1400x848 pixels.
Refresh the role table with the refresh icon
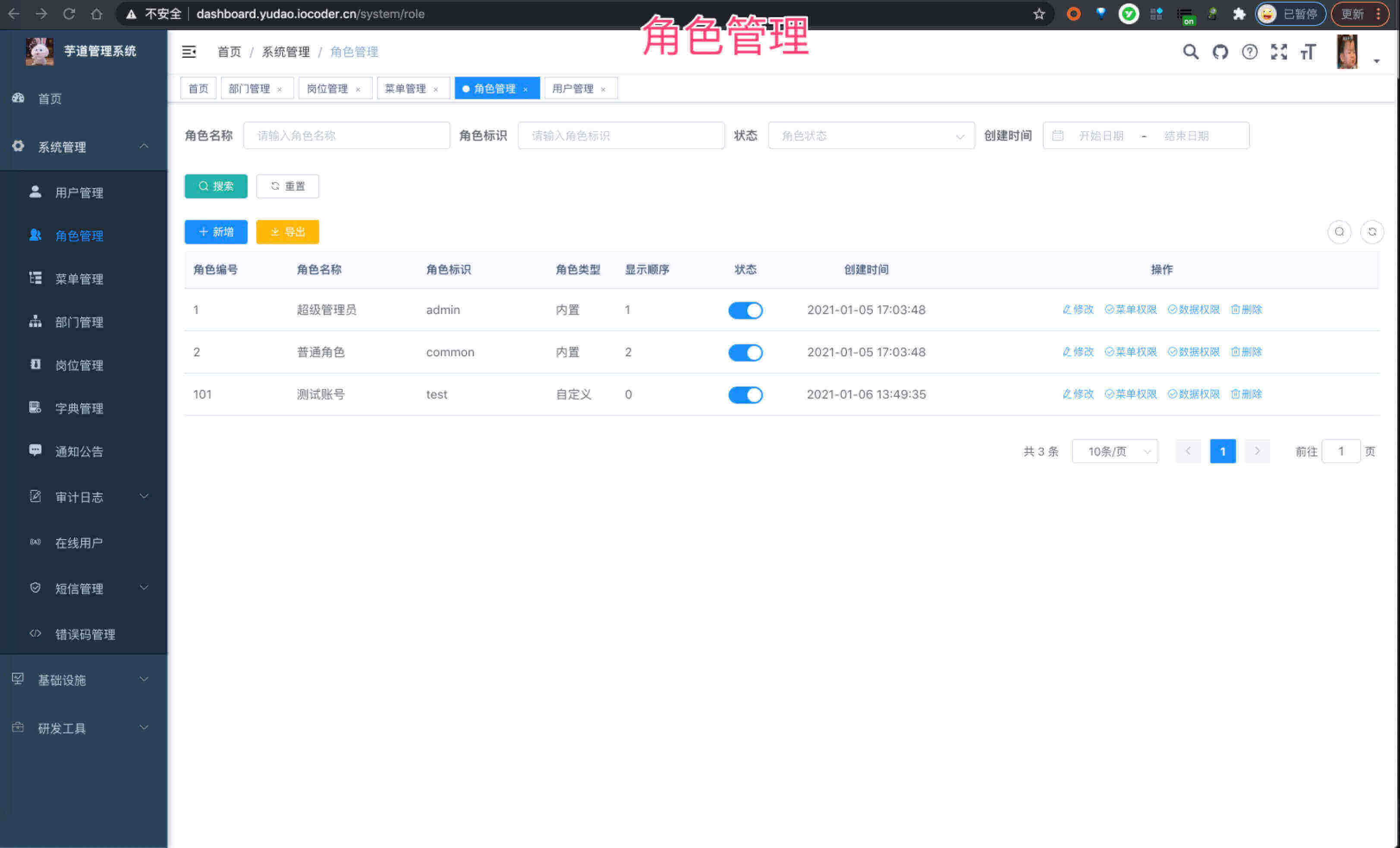[1372, 232]
